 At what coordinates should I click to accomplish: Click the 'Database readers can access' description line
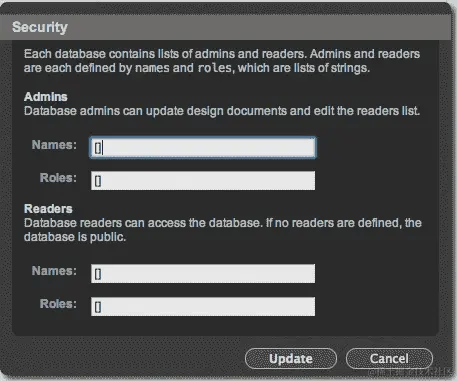(x=223, y=223)
